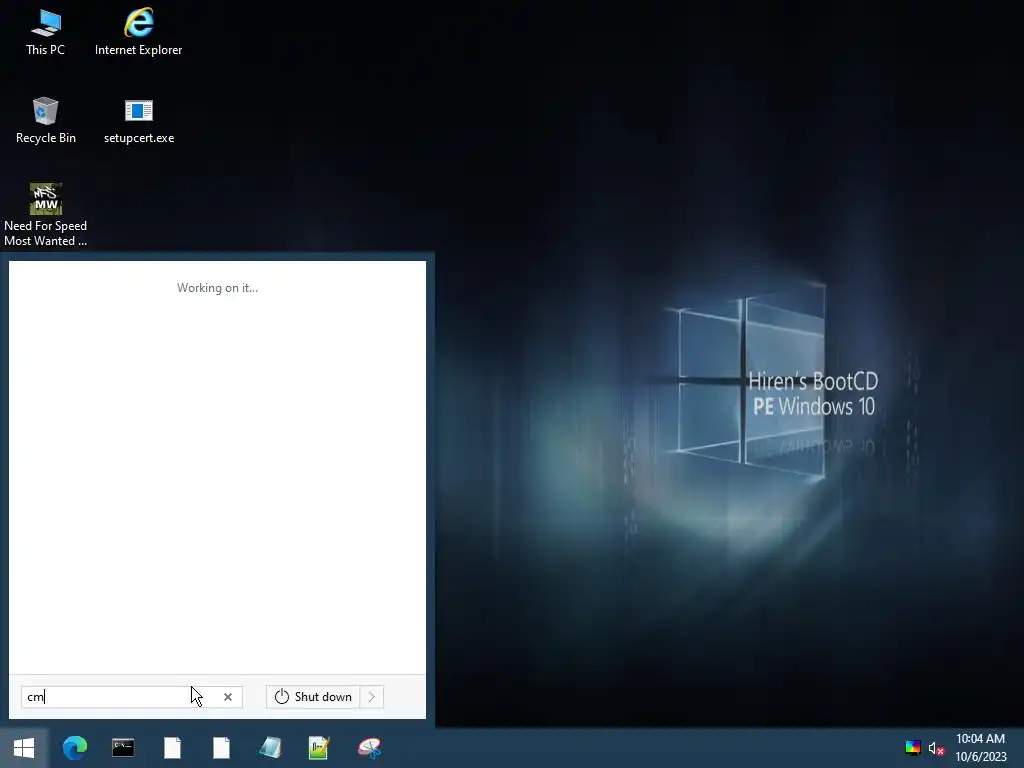The image size is (1024, 768).
Task: Open the green notepad with pencil taskbar icon
Action: point(319,748)
